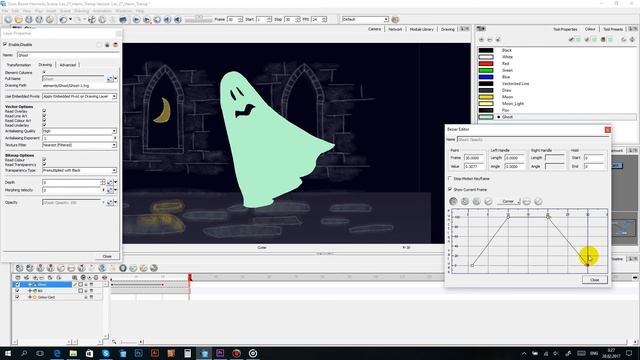The image size is (640, 360).
Task: Click the dark ring icon in timeline tools toolbar
Action: [123, 268]
